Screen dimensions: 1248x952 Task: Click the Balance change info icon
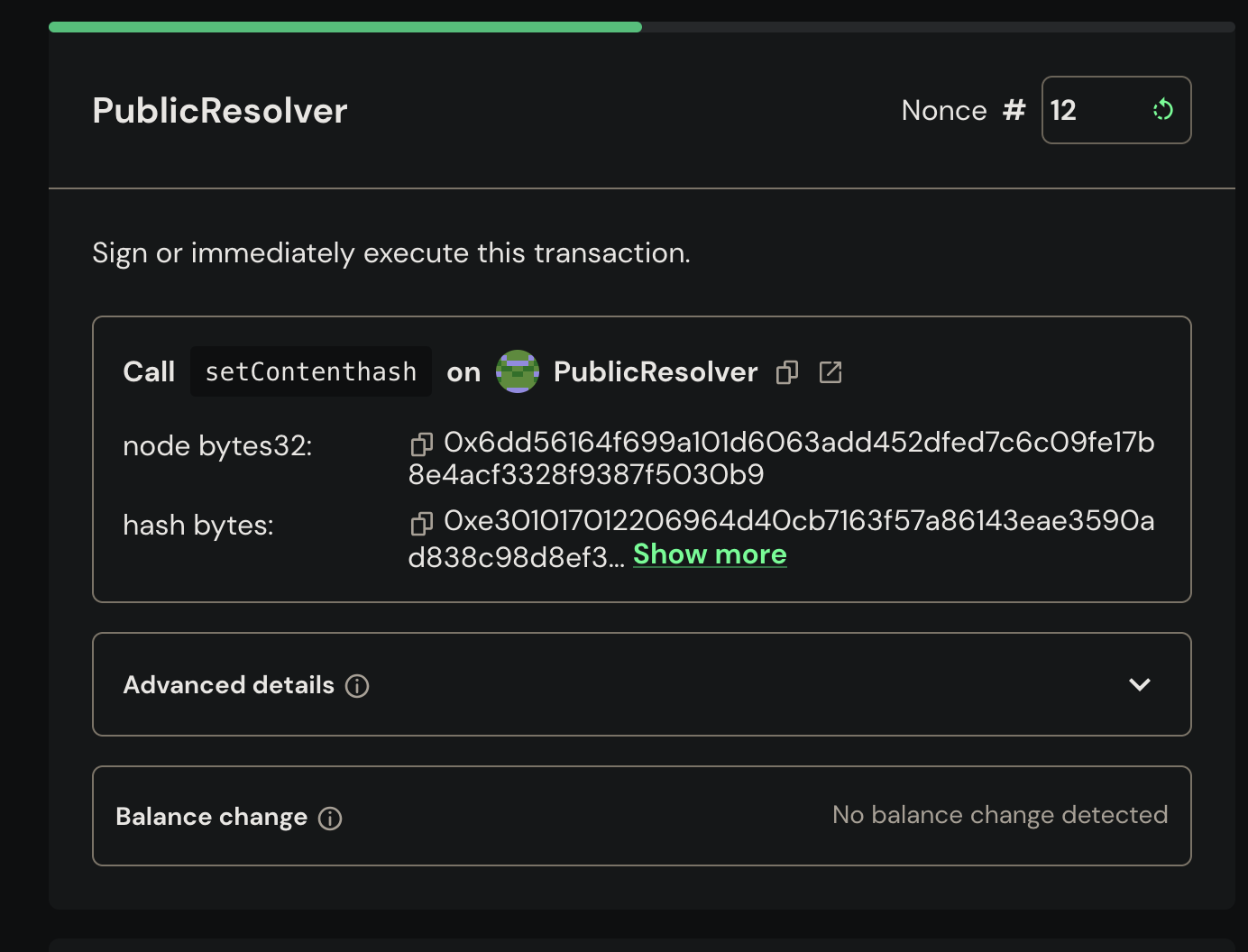click(x=330, y=819)
